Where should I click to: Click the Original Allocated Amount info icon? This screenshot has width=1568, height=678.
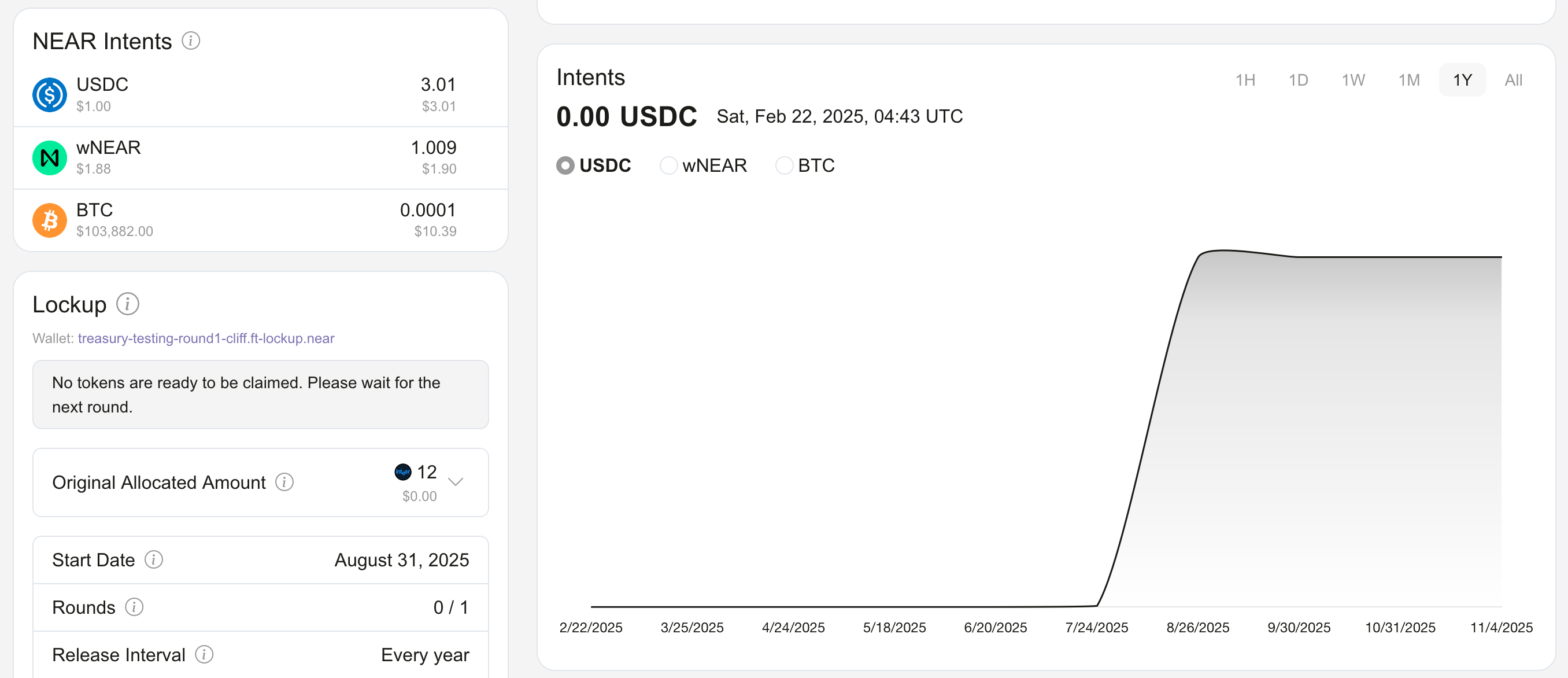284,482
